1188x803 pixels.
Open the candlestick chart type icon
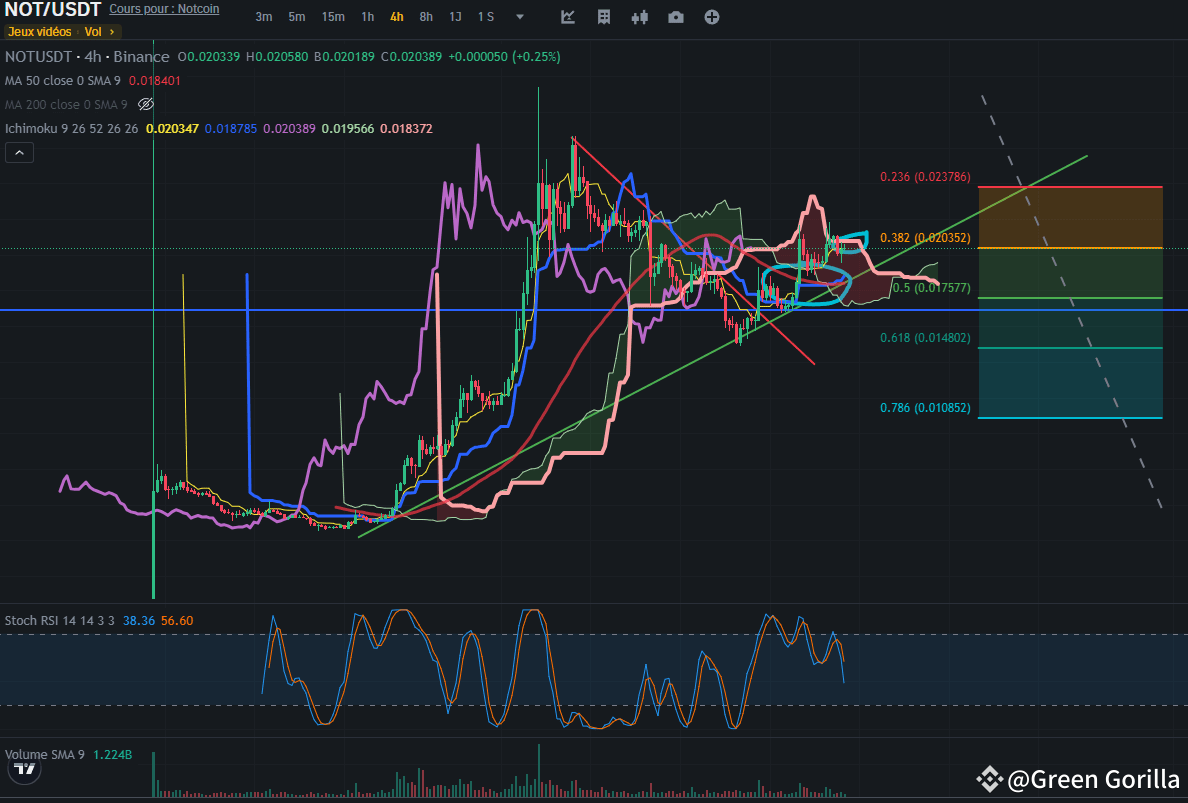point(639,17)
